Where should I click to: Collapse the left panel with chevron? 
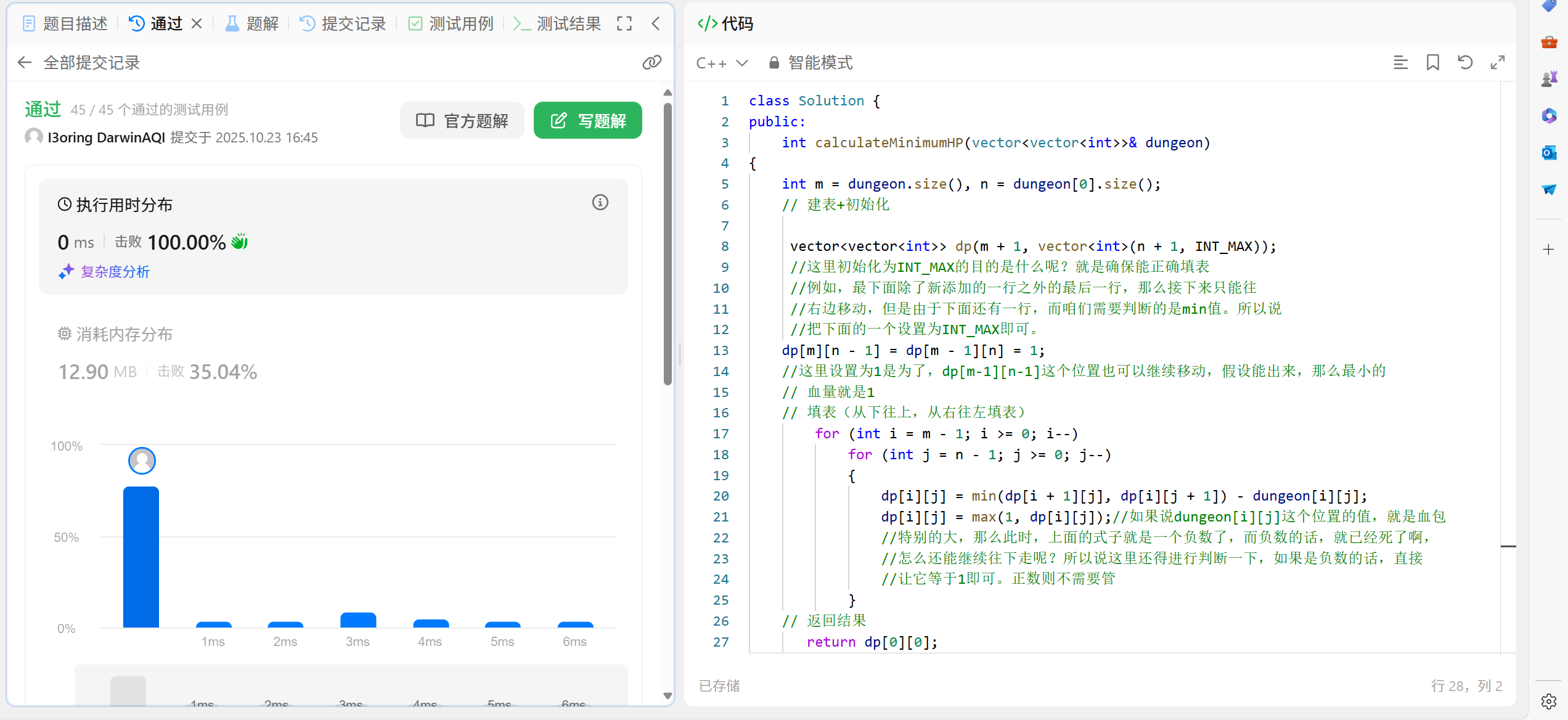656,23
